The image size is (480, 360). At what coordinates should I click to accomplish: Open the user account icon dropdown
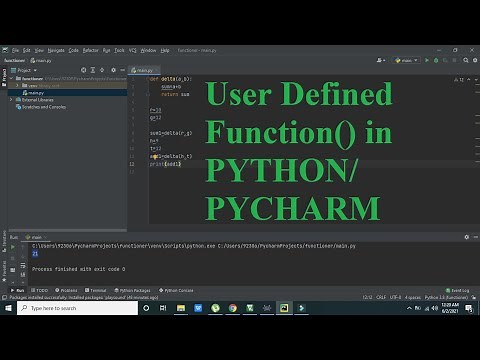click(381, 60)
